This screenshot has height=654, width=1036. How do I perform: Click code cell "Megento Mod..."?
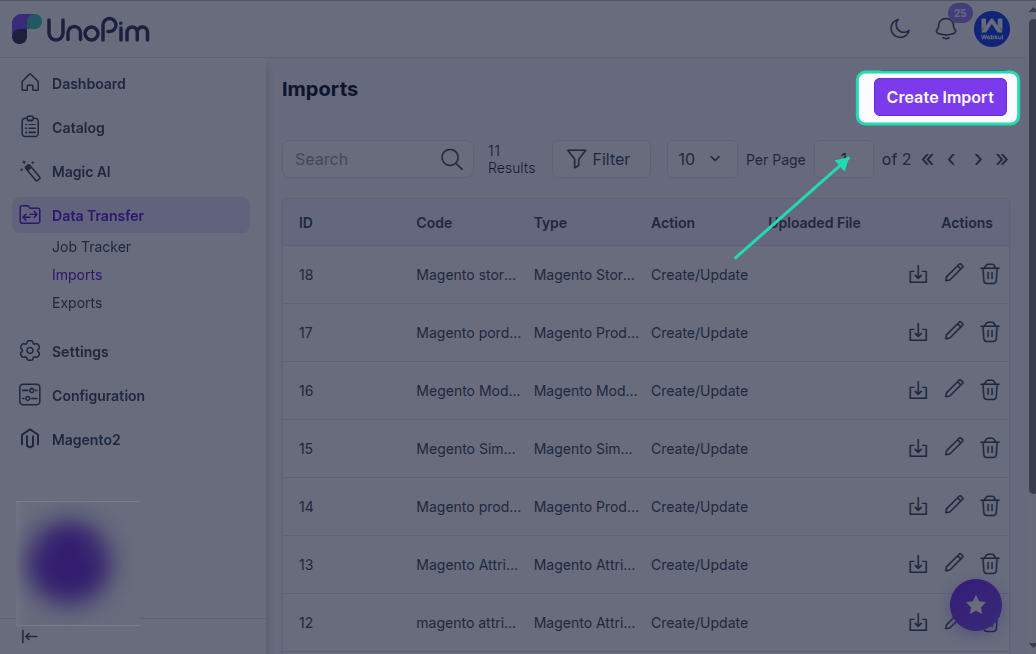[x=468, y=391]
